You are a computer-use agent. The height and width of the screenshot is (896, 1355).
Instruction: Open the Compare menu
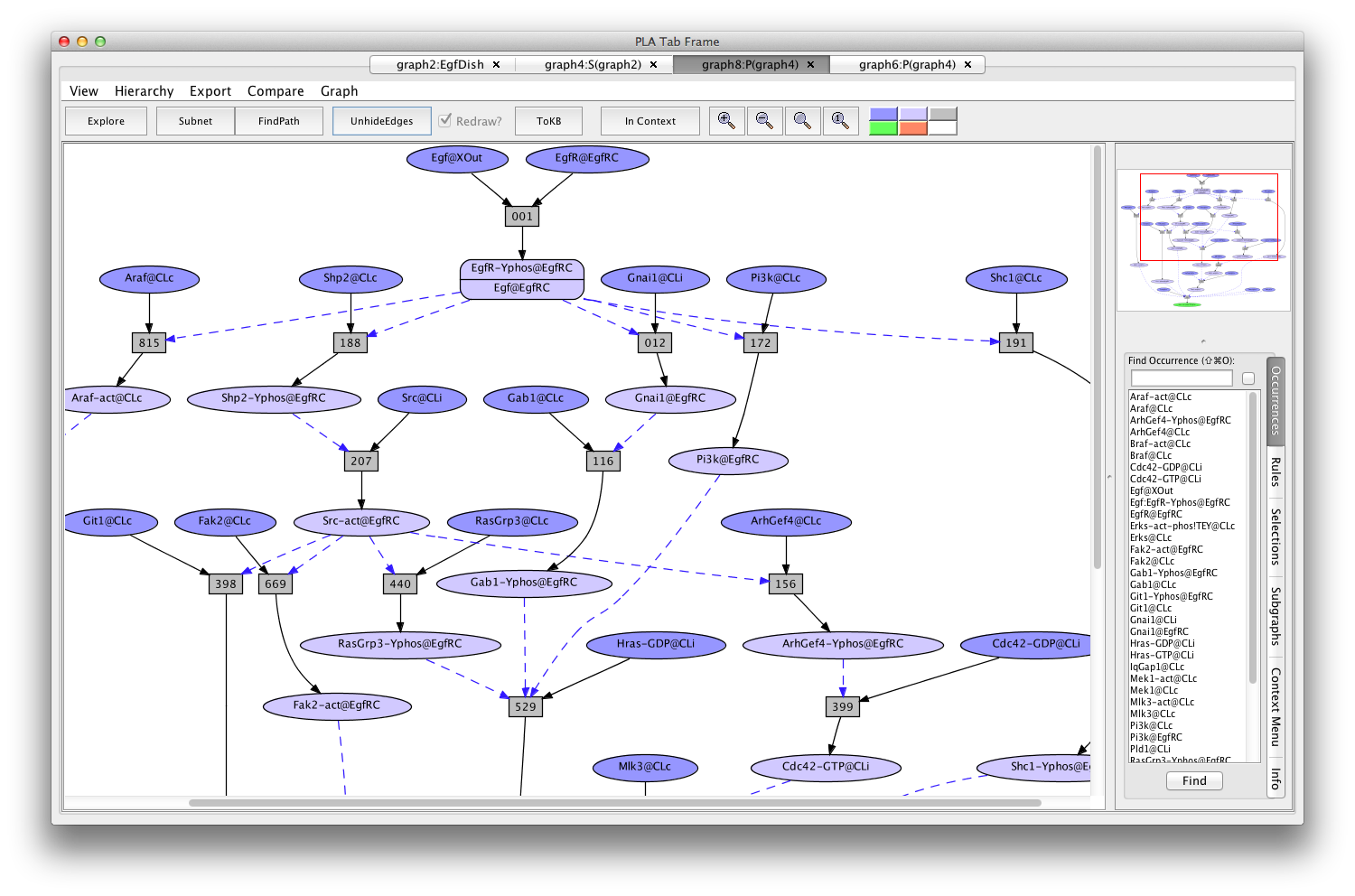pyautogui.click(x=276, y=91)
